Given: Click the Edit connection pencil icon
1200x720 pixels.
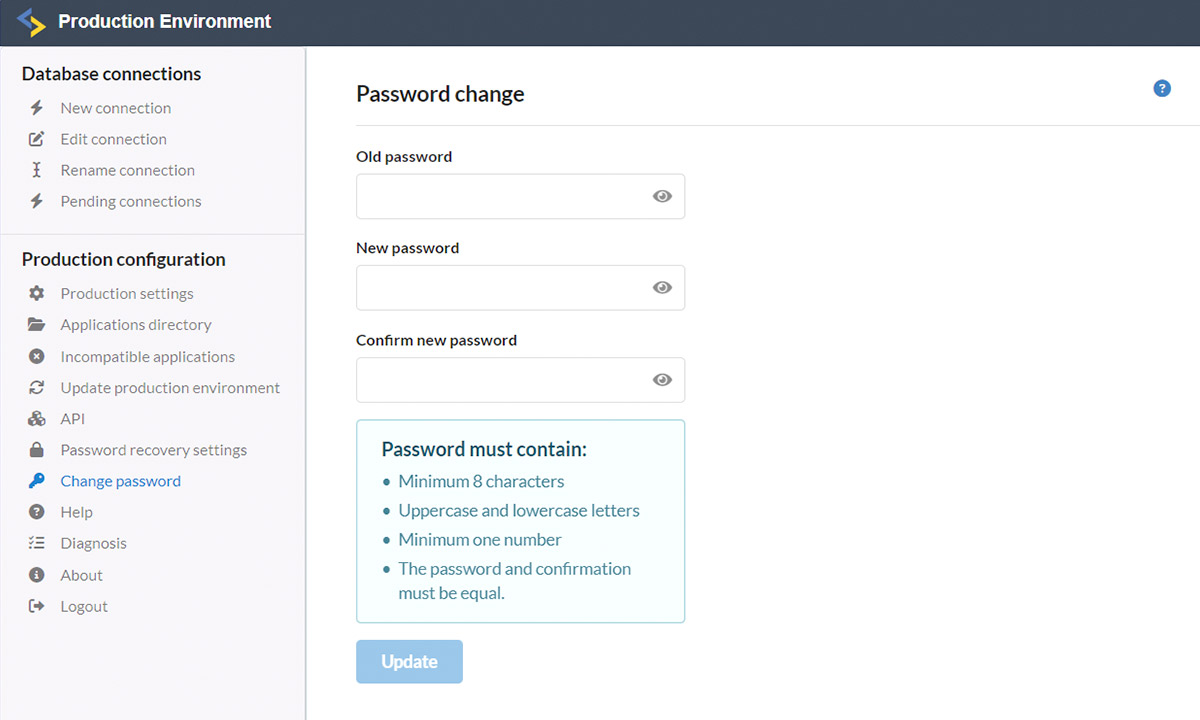Looking at the screenshot, I should (37, 139).
